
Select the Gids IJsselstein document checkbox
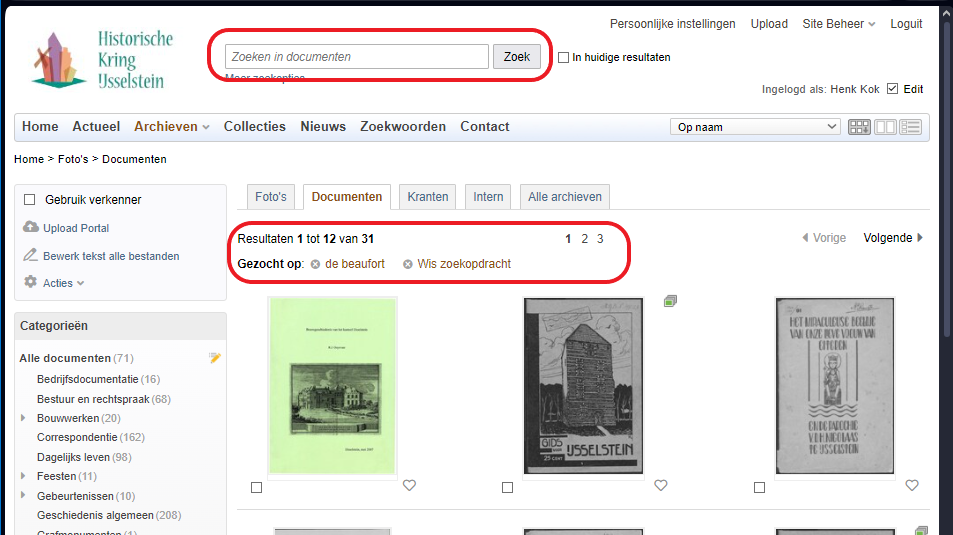tap(507, 488)
